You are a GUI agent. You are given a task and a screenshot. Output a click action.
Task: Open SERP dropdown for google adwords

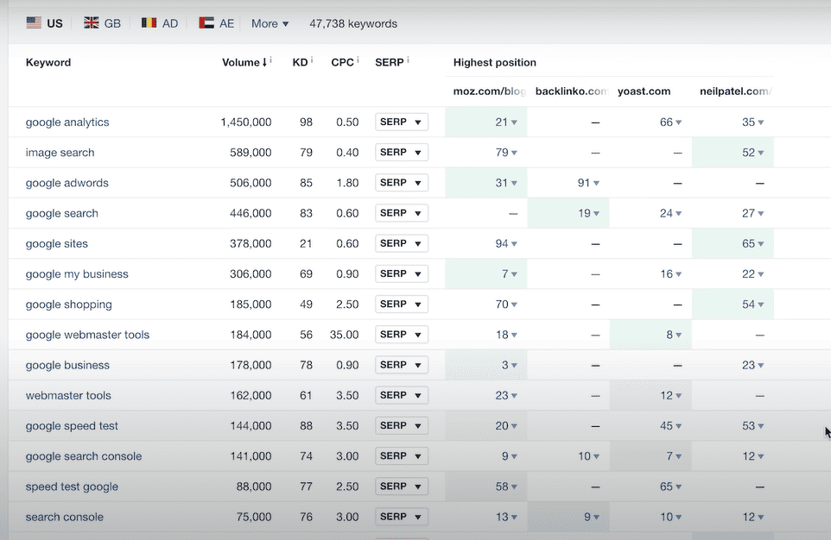click(x=401, y=182)
